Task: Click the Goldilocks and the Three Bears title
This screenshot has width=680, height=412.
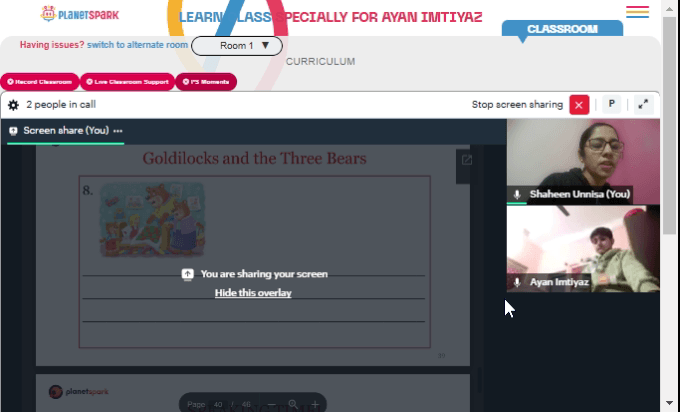Action: click(x=255, y=158)
